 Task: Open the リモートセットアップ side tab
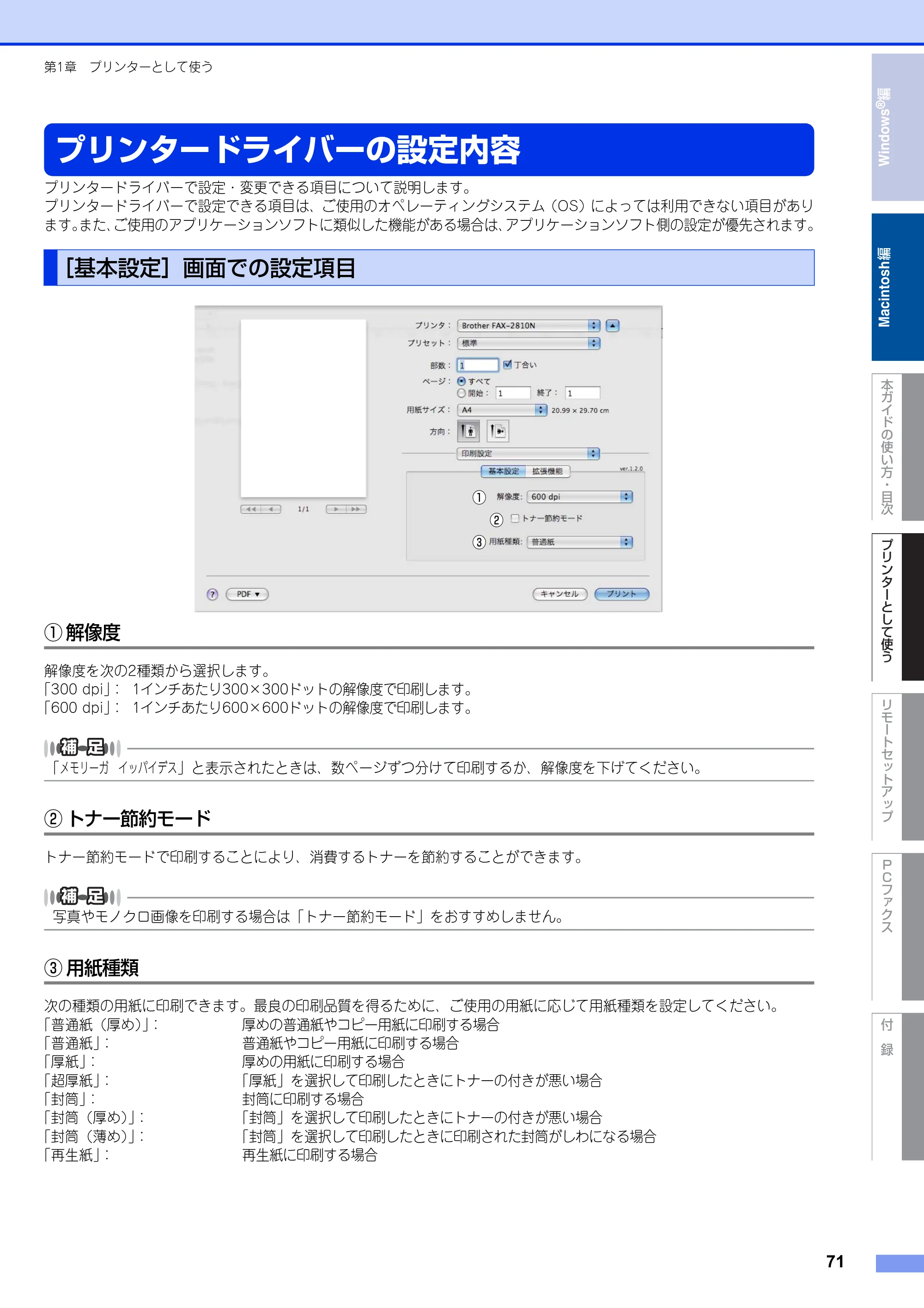pyautogui.click(x=897, y=767)
